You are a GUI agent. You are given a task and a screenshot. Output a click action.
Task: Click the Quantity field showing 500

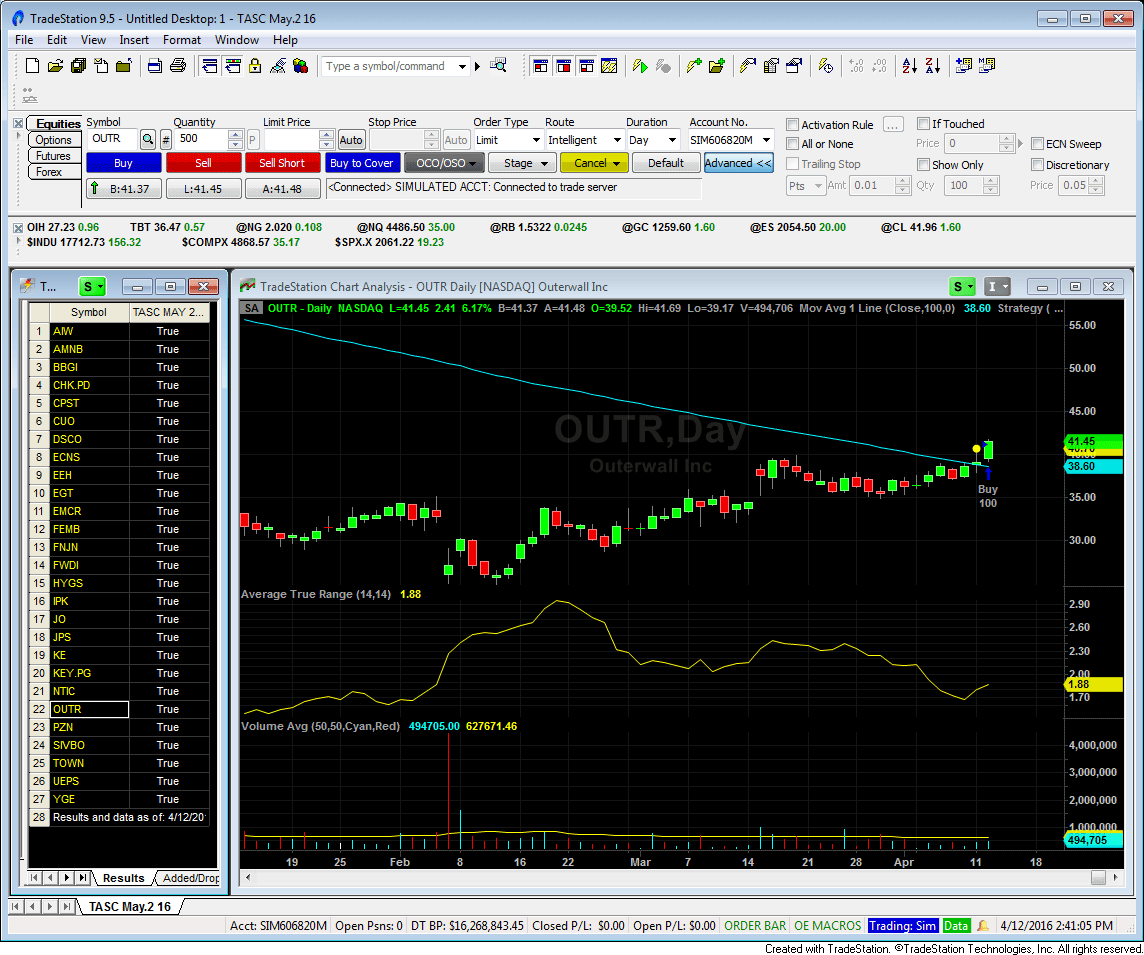(202, 139)
